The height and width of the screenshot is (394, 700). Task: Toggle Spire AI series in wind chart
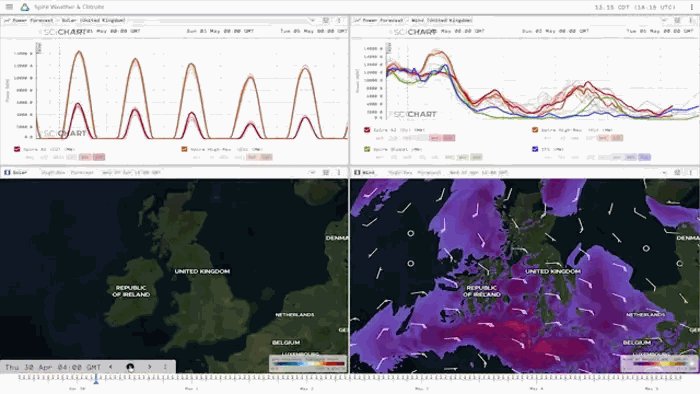[367, 130]
